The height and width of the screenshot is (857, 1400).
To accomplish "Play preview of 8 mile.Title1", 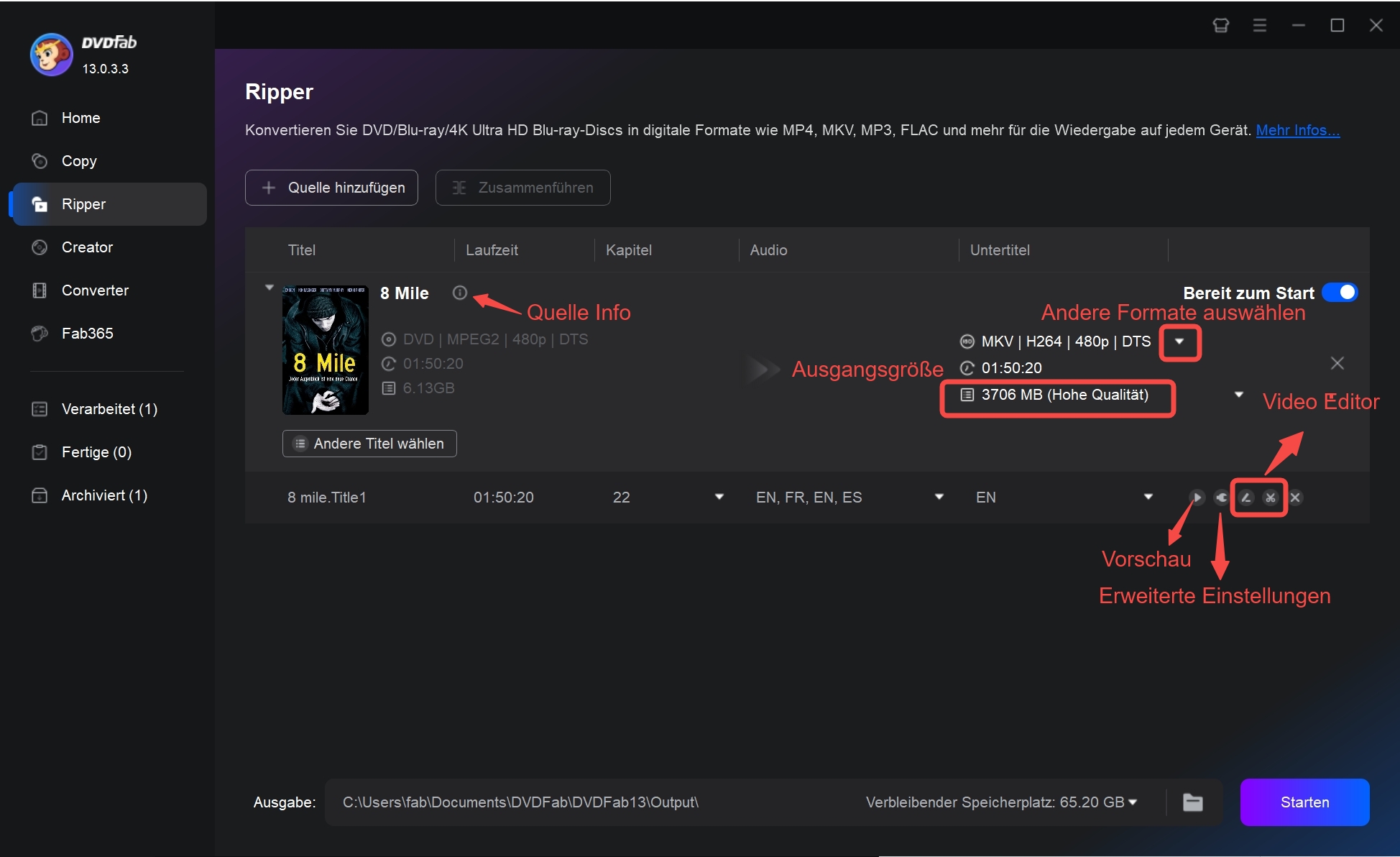I will (x=1197, y=498).
